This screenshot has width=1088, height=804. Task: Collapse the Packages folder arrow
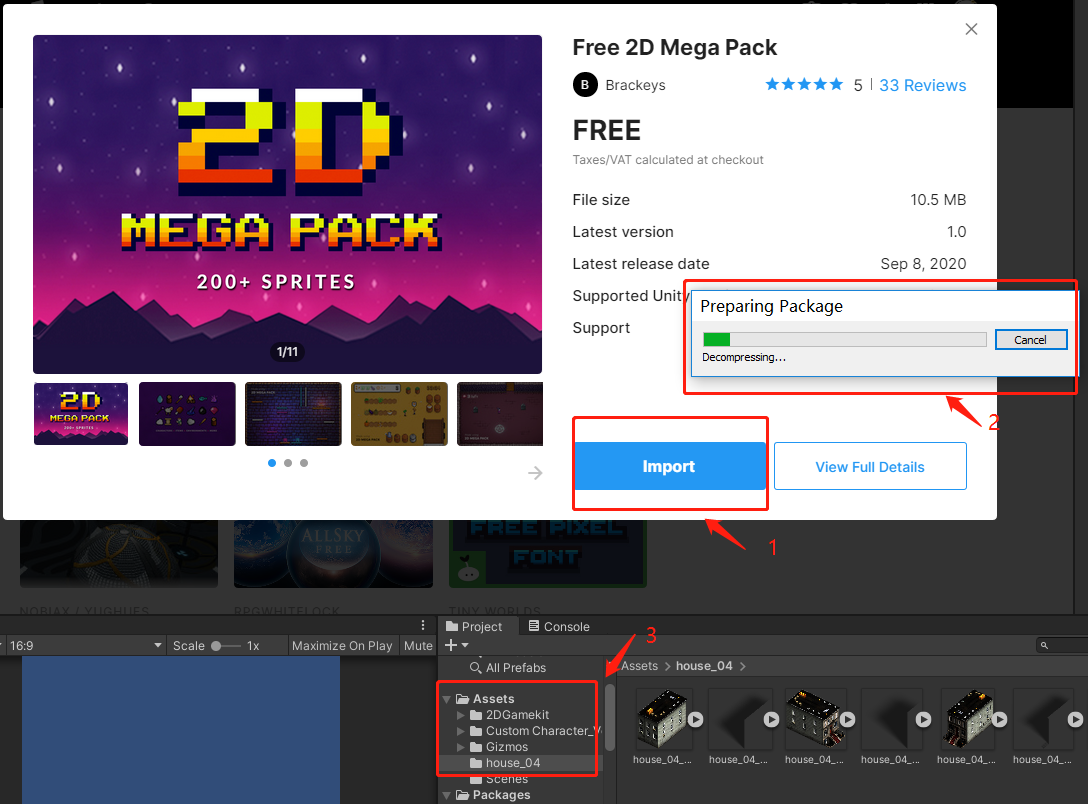click(x=447, y=795)
